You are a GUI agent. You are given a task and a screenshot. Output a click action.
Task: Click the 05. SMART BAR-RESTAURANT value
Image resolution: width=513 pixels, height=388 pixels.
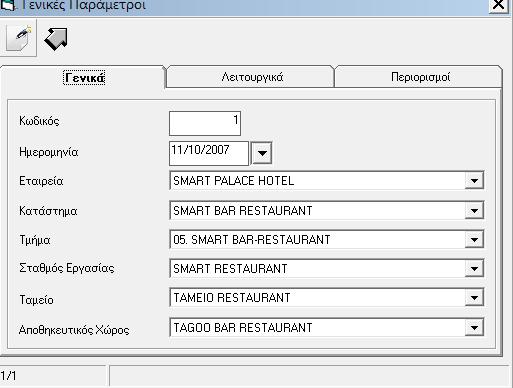pyautogui.click(x=252, y=240)
